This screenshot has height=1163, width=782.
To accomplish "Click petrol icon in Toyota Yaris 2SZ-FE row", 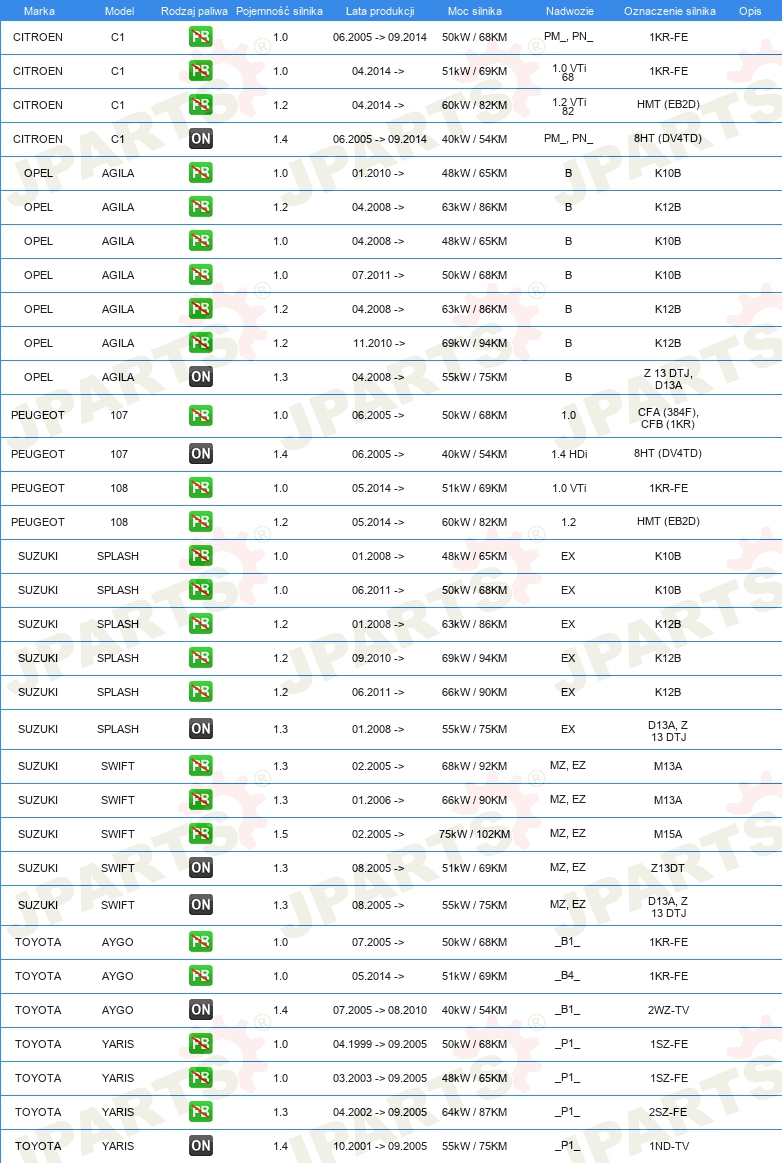I will point(200,1112).
